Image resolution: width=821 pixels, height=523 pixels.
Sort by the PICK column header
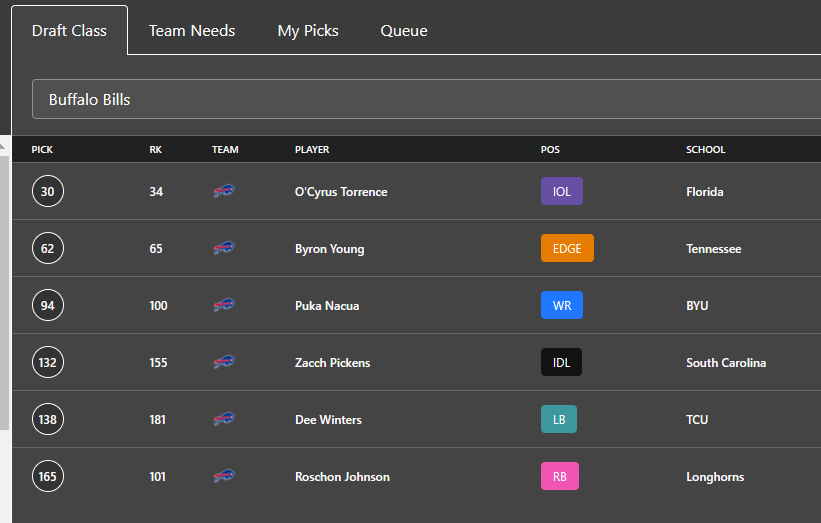pyautogui.click(x=42, y=150)
